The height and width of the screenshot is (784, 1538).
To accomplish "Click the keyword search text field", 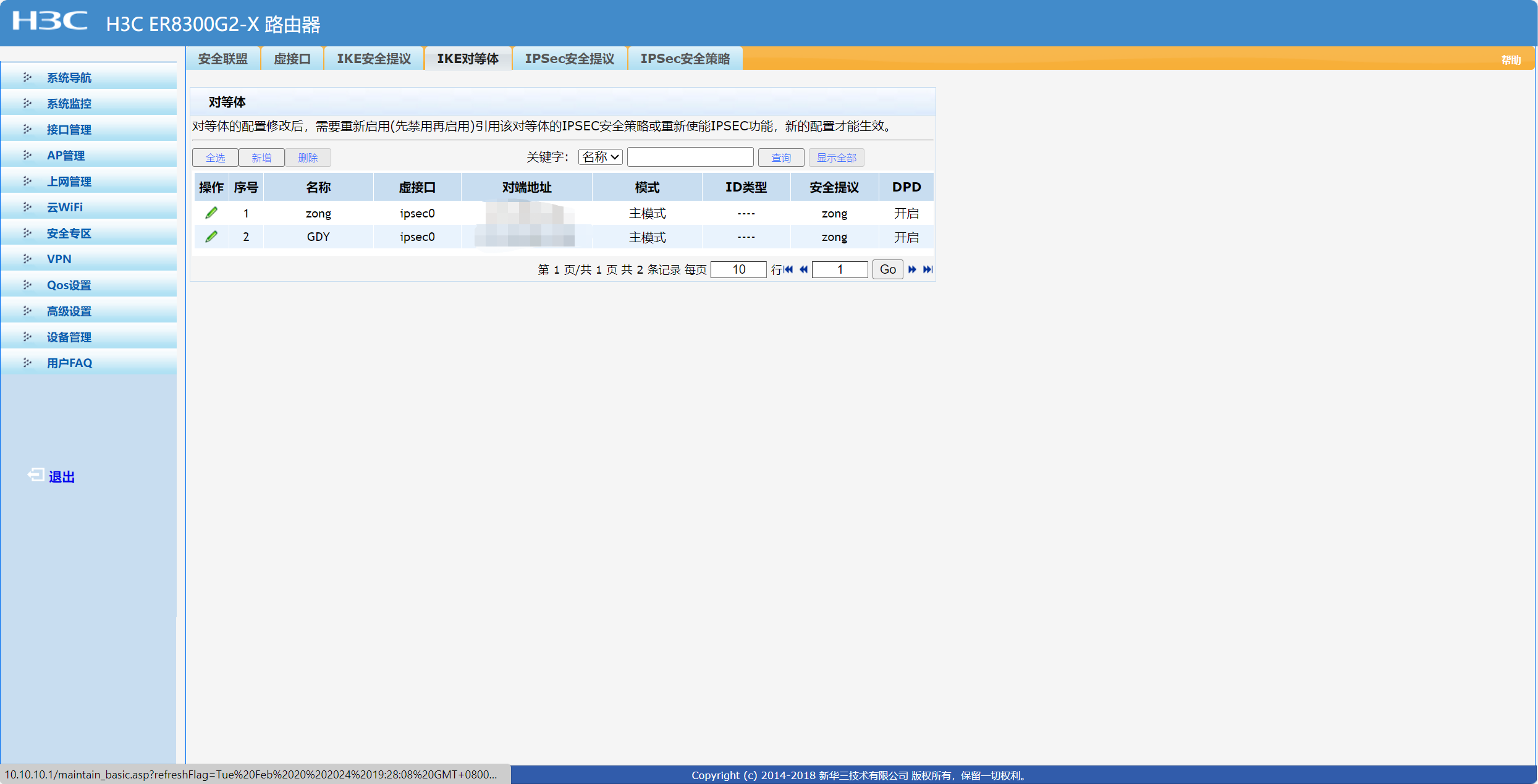I will (690, 157).
